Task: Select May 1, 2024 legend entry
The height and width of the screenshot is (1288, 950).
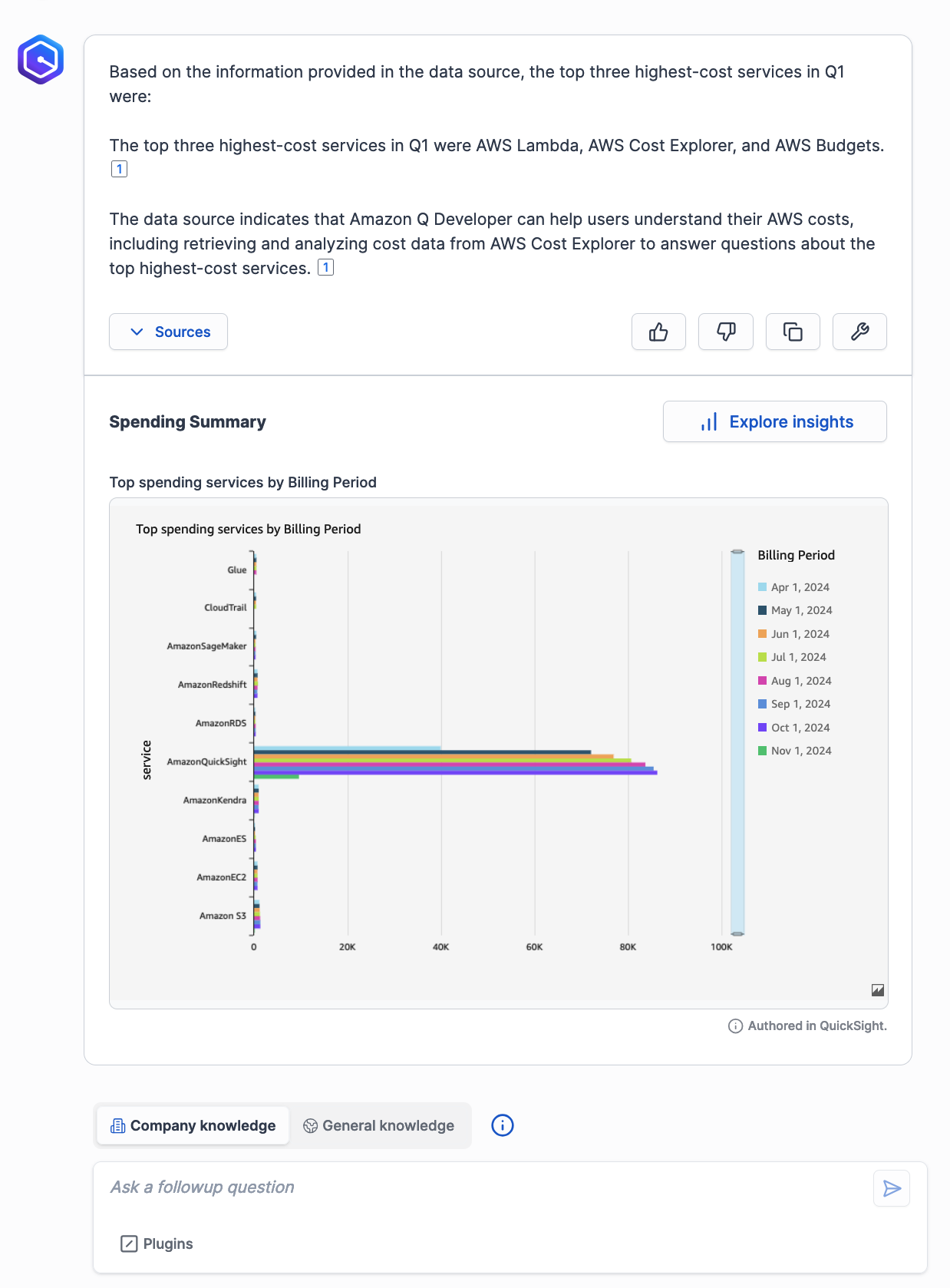Action: pyautogui.click(x=795, y=610)
